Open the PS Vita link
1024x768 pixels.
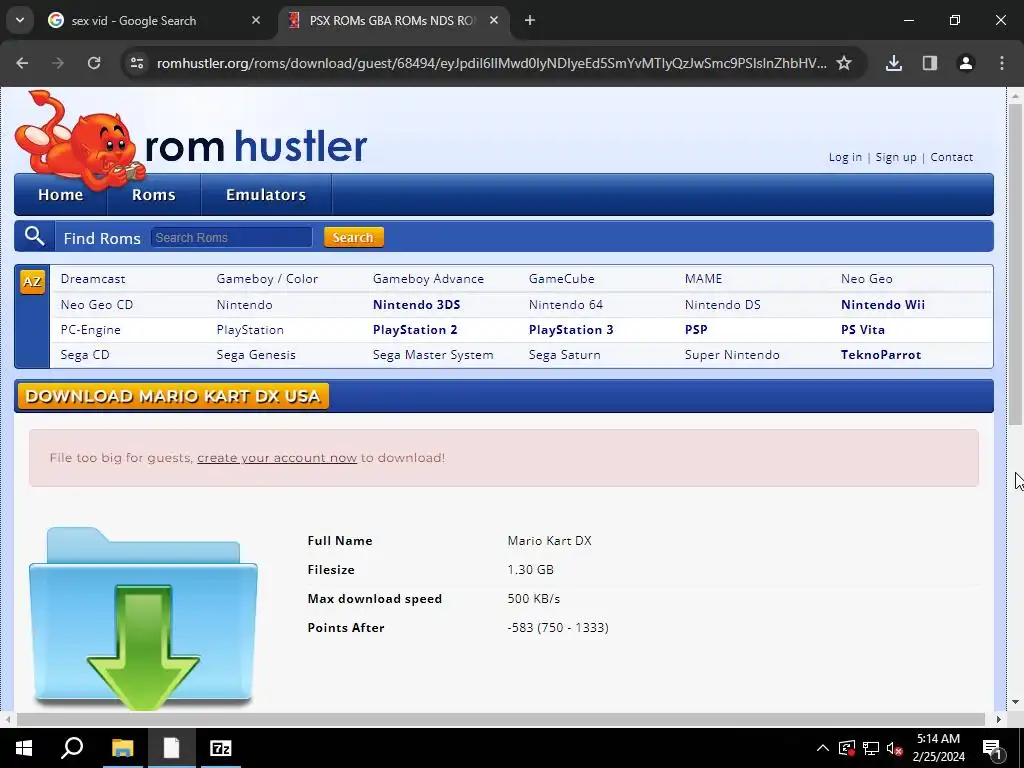863,330
